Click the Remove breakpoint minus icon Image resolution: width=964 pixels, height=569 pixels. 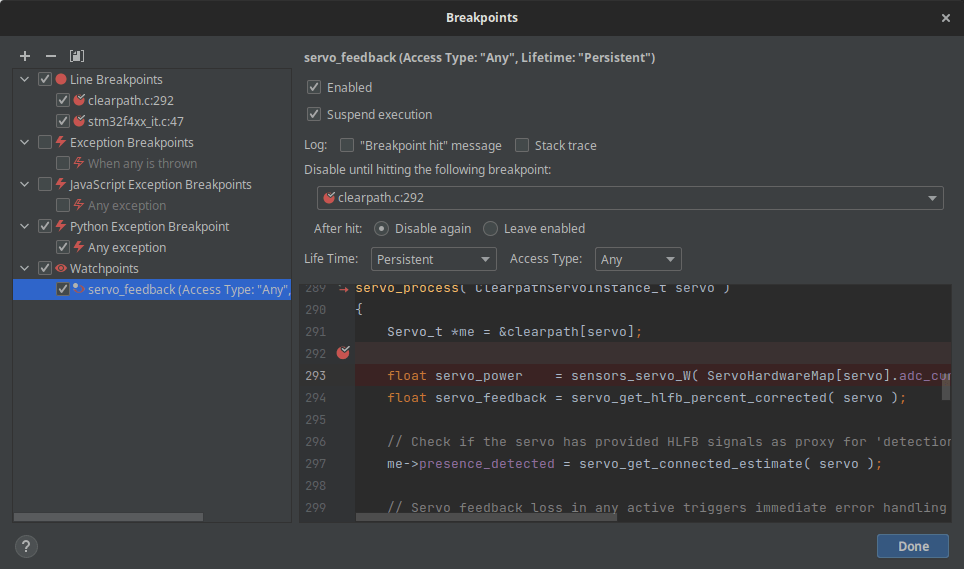(x=51, y=56)
